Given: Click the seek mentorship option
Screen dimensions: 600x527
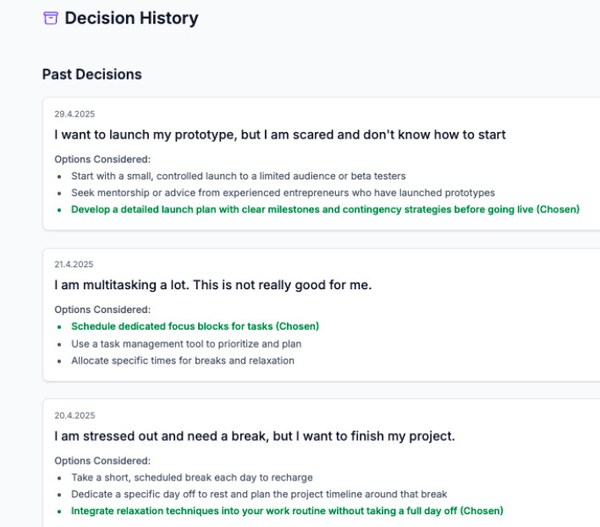Looking at the screenshot, I should coord(283,192).
